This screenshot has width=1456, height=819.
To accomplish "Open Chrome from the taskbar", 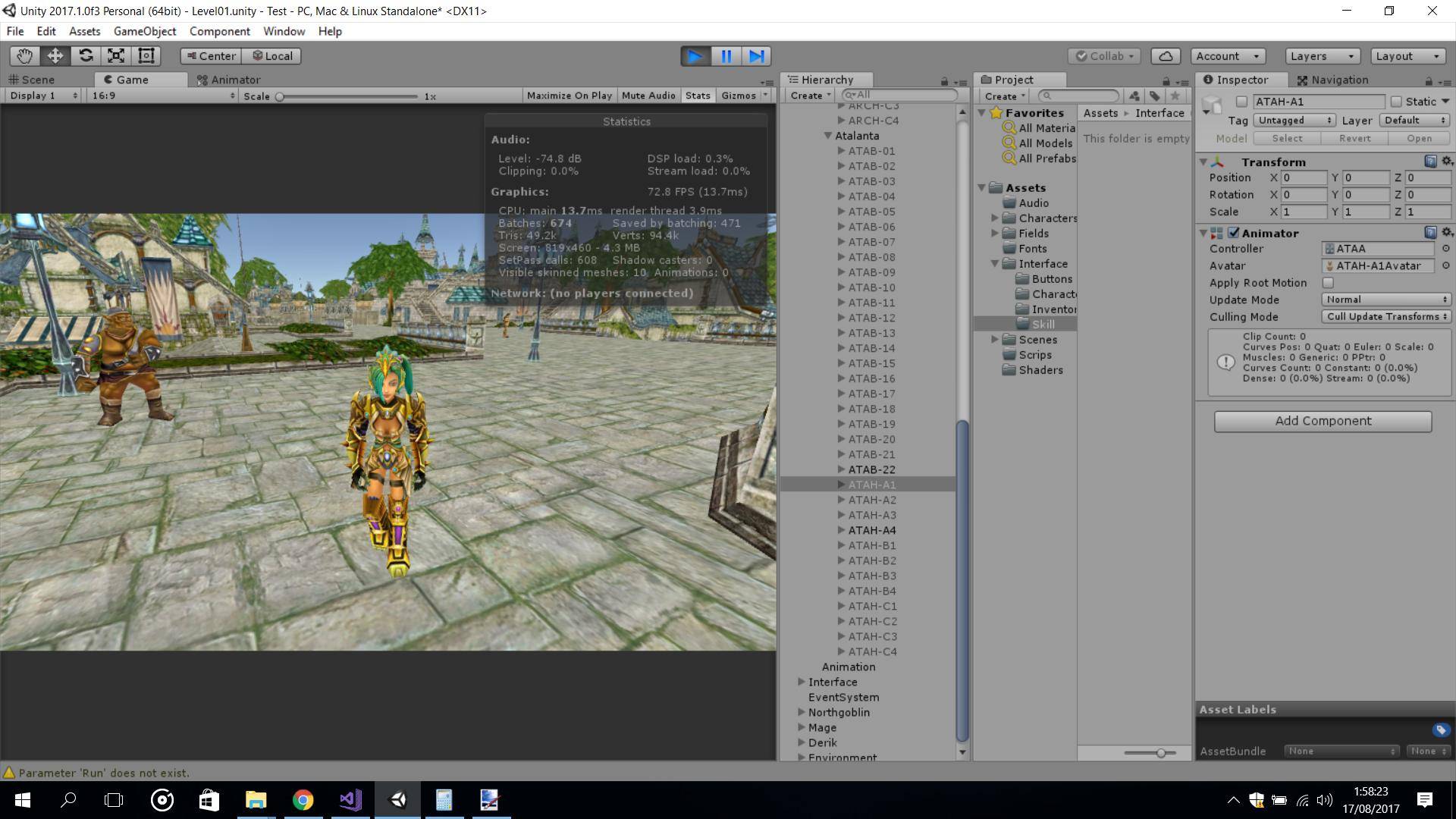I will coord(303,800).
